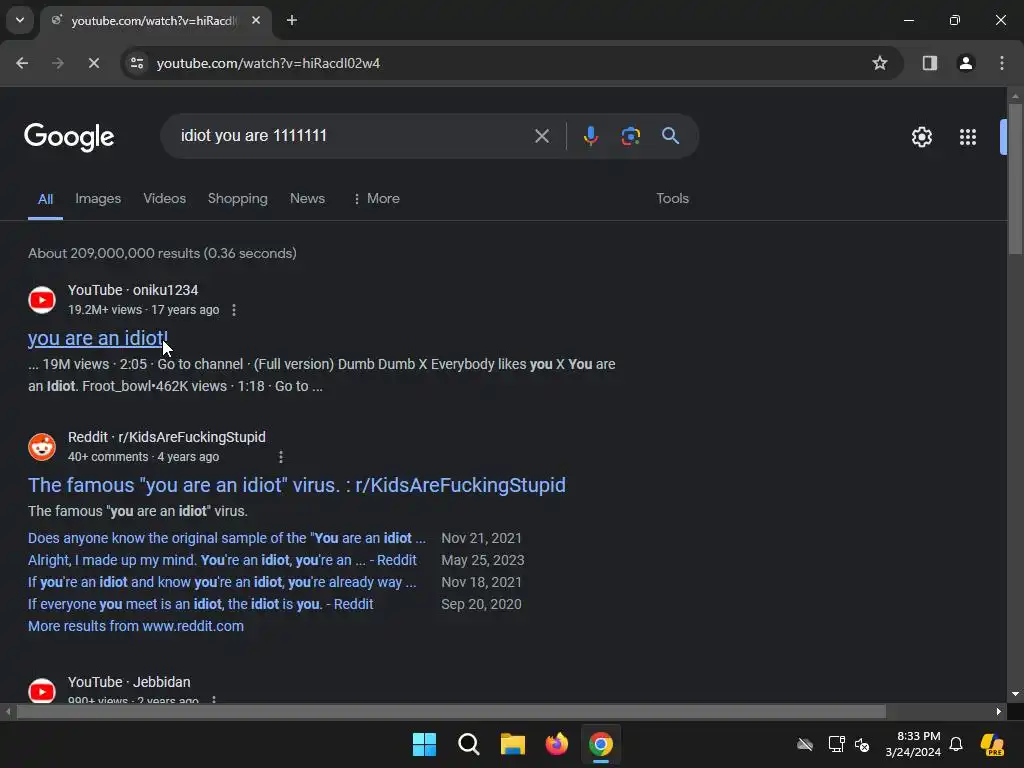Switch to News tab
The image size is (1024, 768).
[x=307, y=199]
